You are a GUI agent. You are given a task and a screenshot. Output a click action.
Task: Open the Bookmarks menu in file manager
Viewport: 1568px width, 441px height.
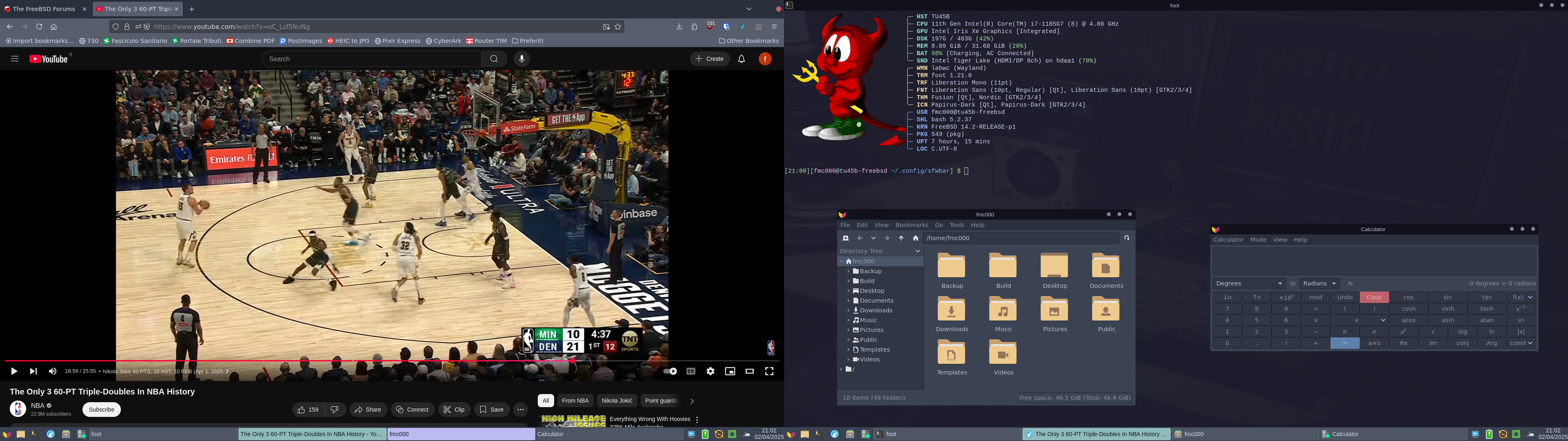tap(911, 225)
